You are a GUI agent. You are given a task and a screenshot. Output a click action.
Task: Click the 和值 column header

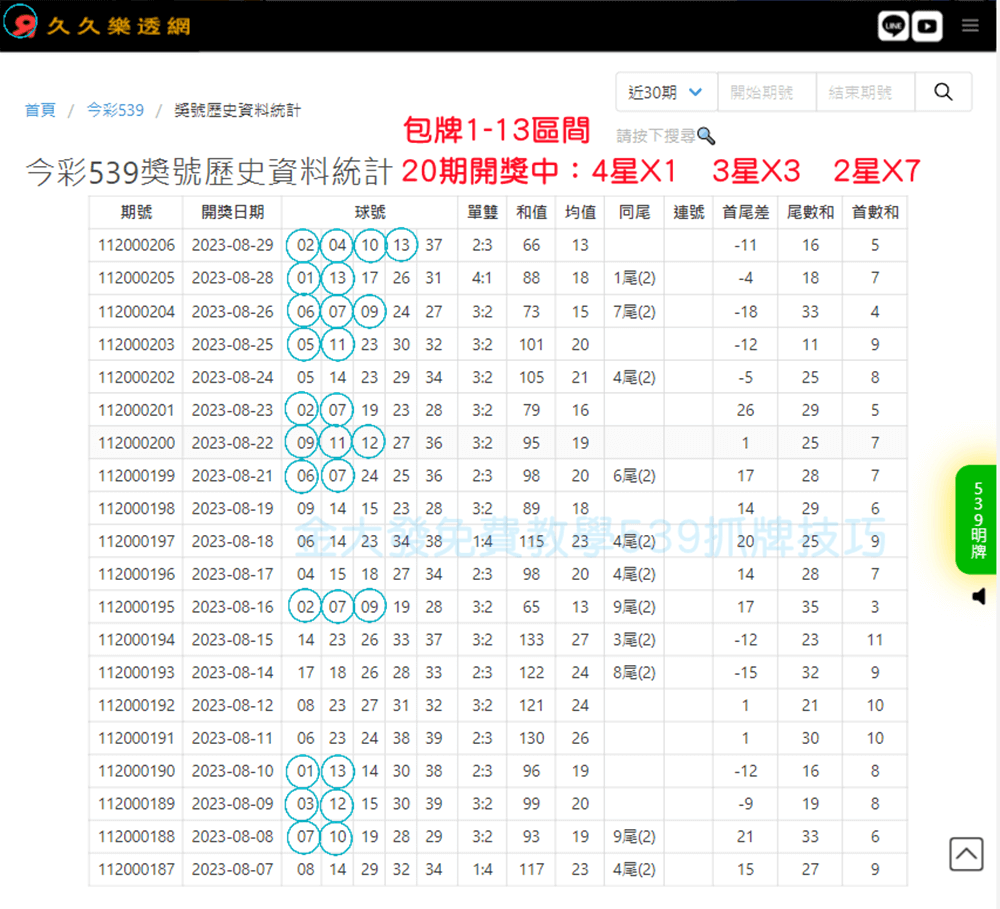pos(531,212)
